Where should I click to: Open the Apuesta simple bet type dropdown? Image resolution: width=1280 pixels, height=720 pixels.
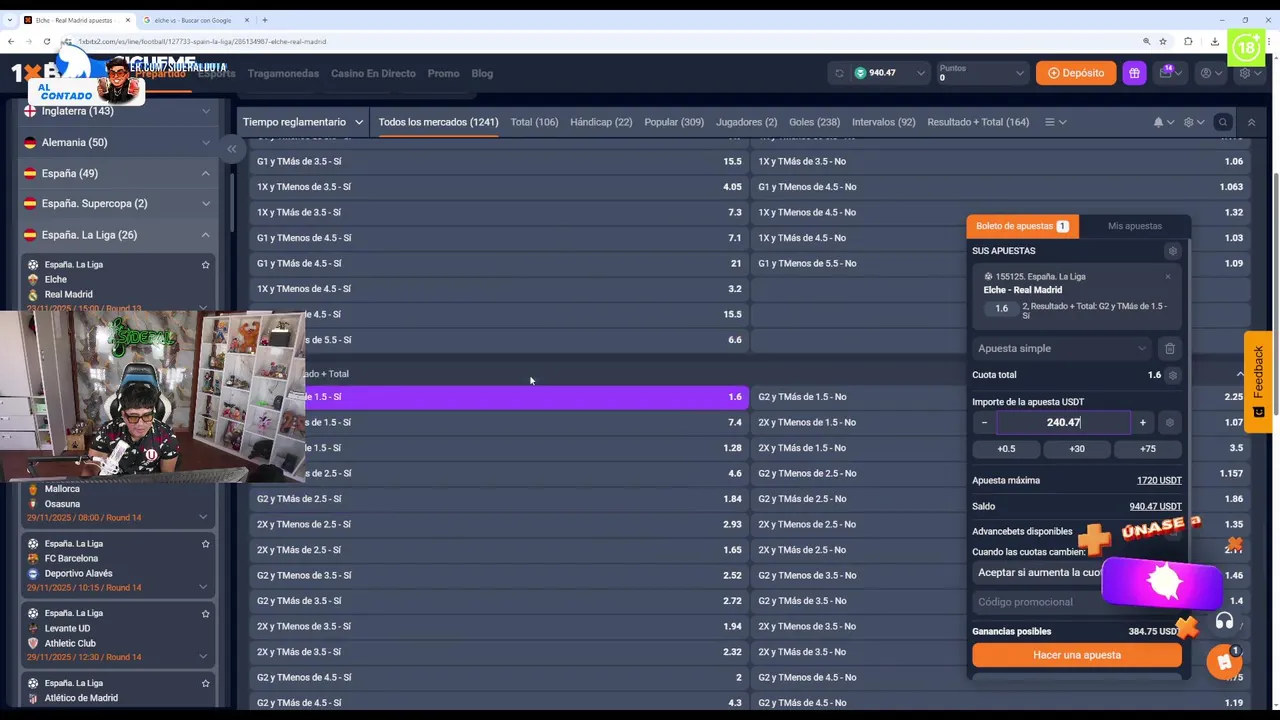click(1062, 348)
